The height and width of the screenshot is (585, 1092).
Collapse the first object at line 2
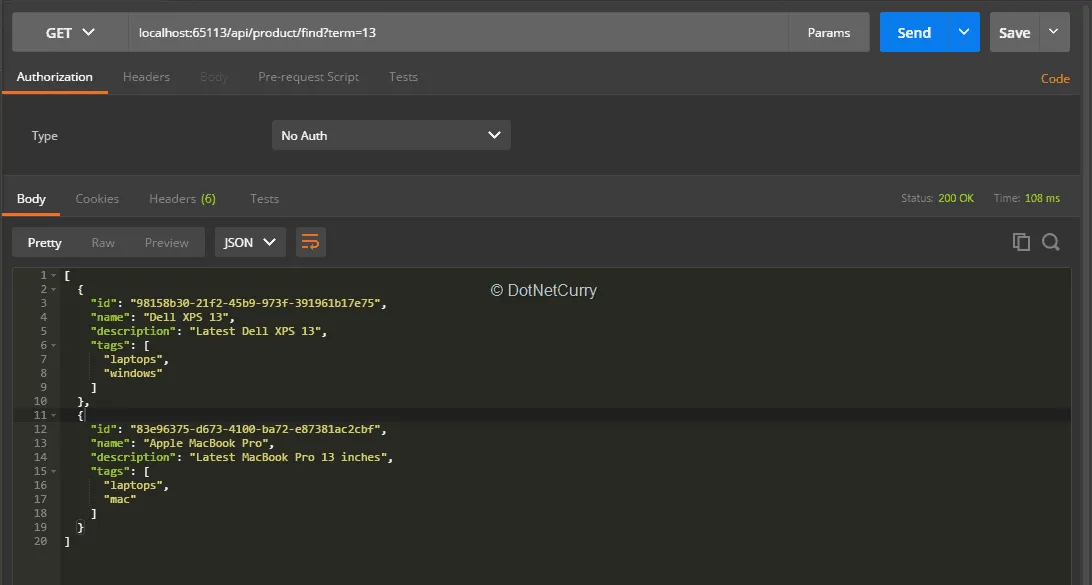[54, 289]
